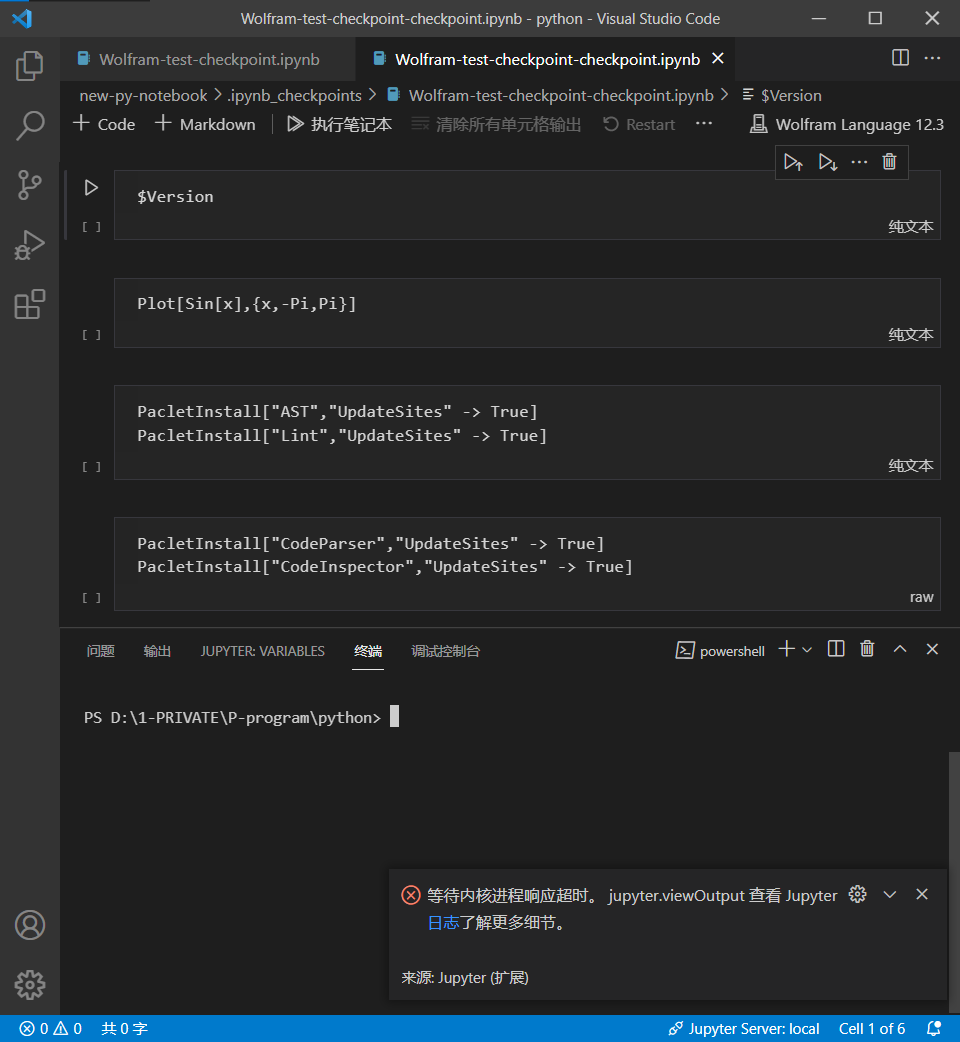Open the Search sidebar
960x1042 pixels.
point(30,125)
